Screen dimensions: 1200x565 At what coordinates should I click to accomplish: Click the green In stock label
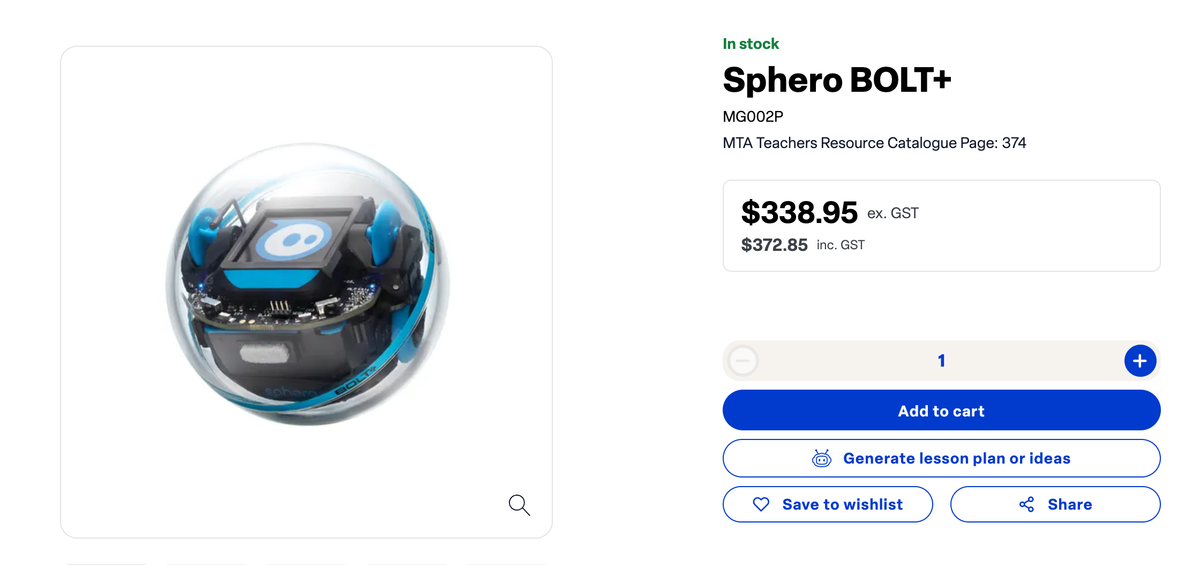[x=751, y=44]
